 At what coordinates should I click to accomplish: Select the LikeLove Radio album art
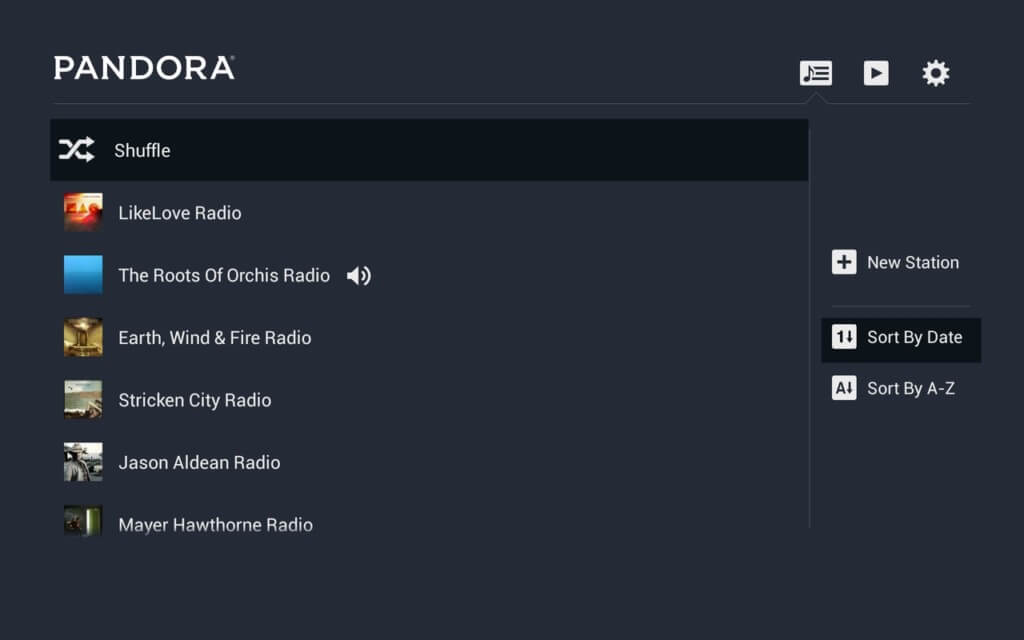pyautogui.click(x=83, y=212)
